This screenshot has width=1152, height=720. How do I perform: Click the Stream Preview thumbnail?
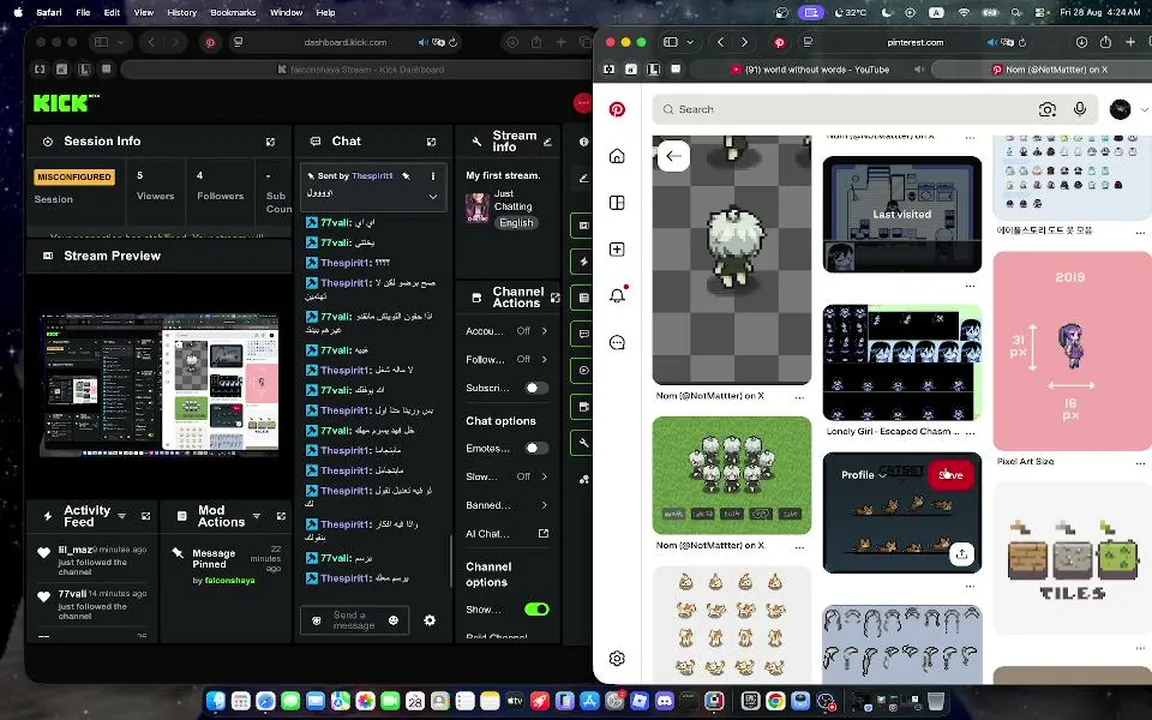click(x=159, y=386)
